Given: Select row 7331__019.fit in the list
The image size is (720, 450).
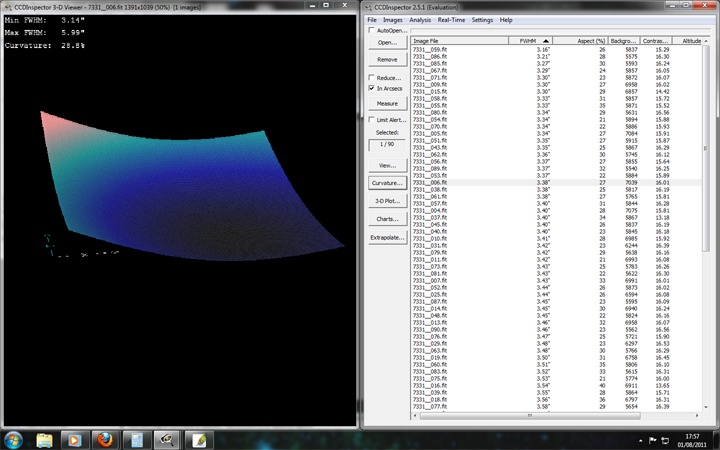Looking at the screenshot, I should point(556,357).
